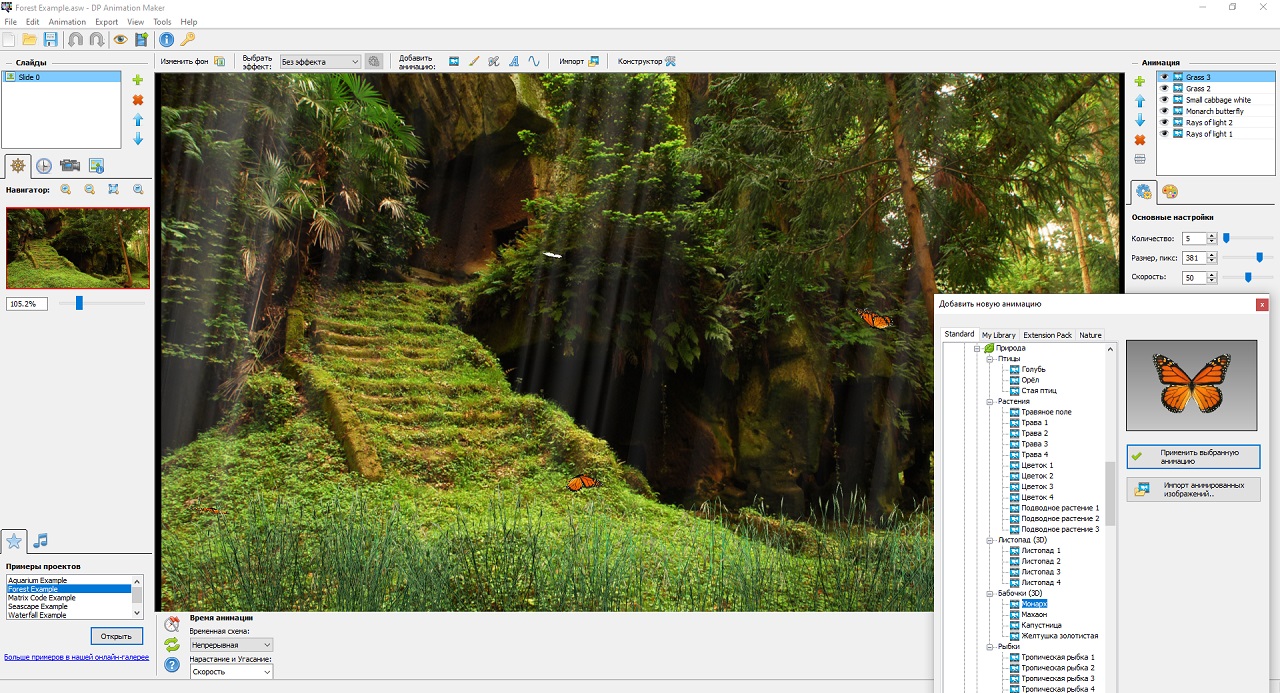1280x693 pixels.
Task: Adjust the Скорость slider handle
Action: [x=1248, y=277]
